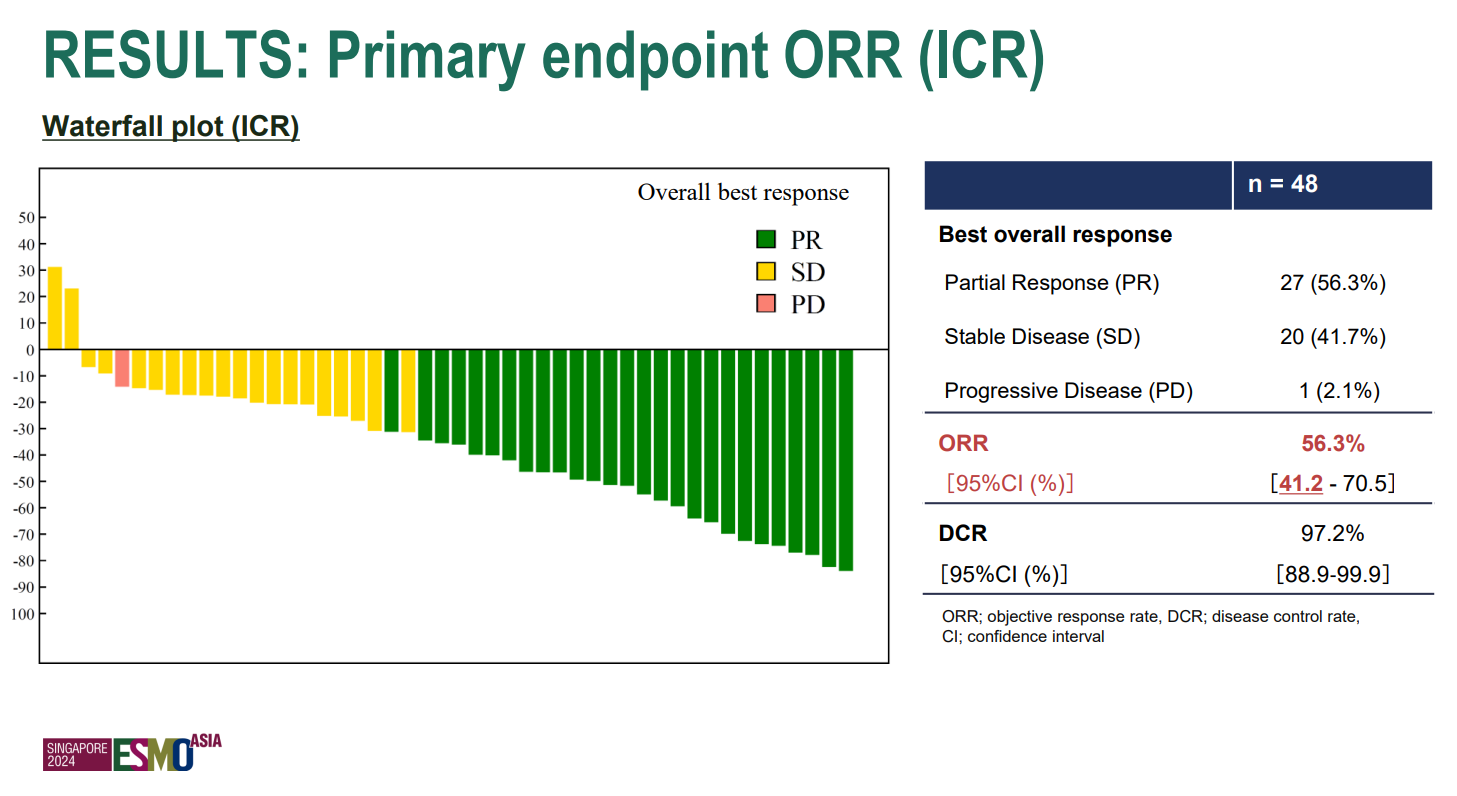
Task: Click the bold 'DCR' label
Action: click(x=963, y=534)
